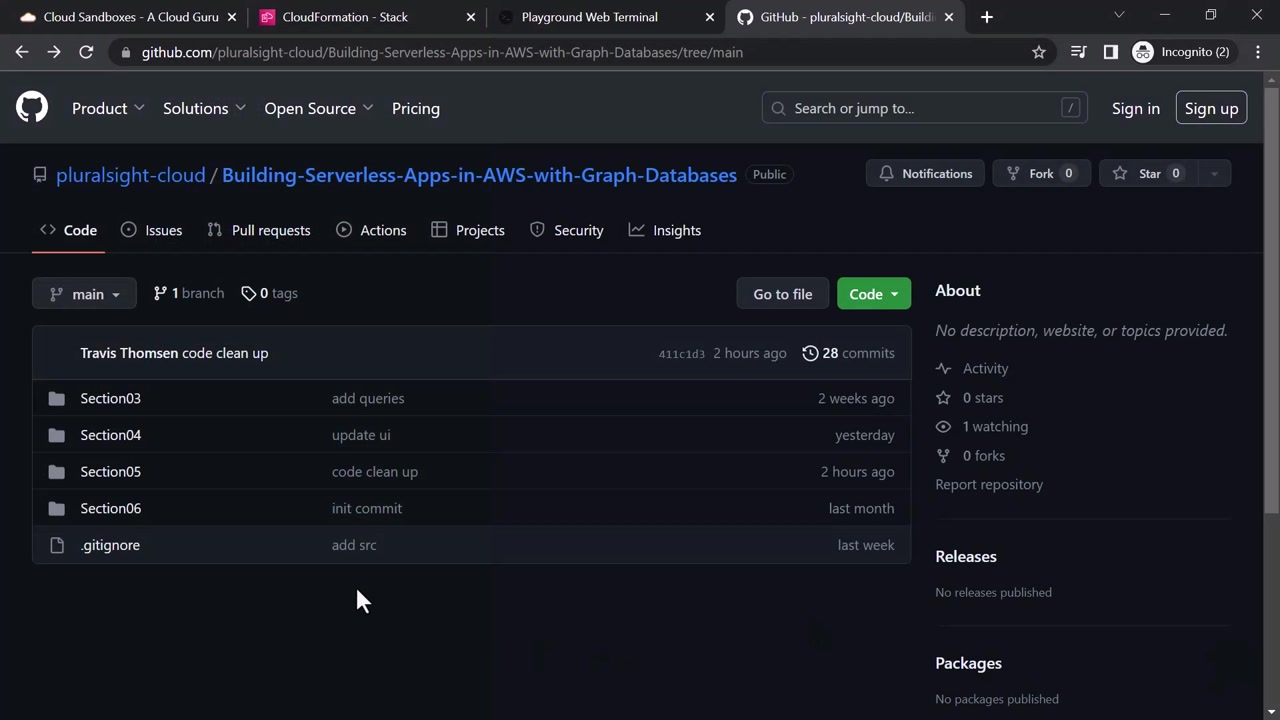Switch to the Issues tab
This screenshot has height=720, width=1280.
tap(151, 230)
